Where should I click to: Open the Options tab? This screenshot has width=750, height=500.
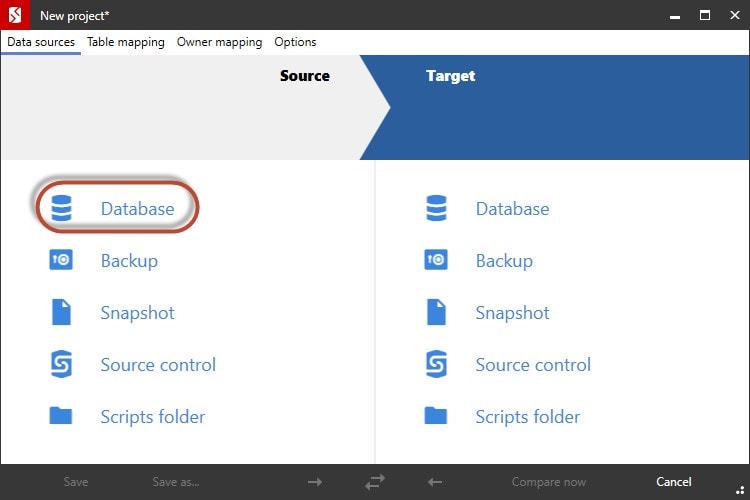pyautogui.click(x=295, y=42)
